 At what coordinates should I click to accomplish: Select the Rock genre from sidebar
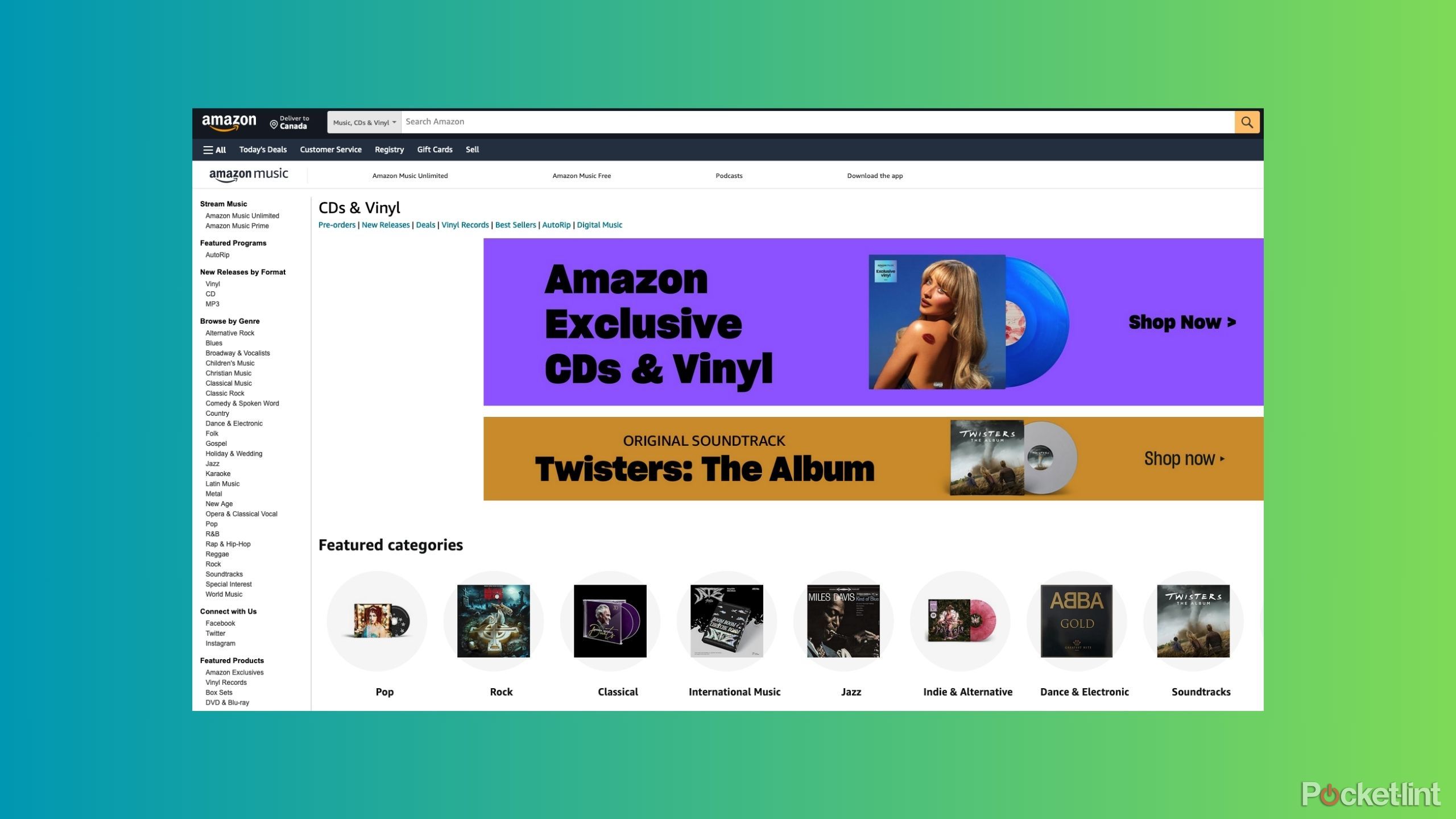pyautogui.click(x=213, y=565)
